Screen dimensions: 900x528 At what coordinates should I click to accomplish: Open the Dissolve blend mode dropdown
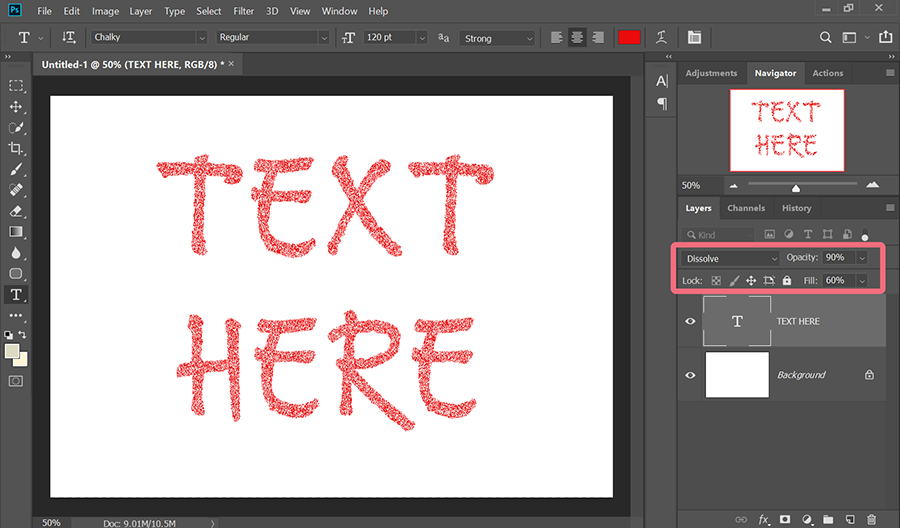[x=730, y=258]
